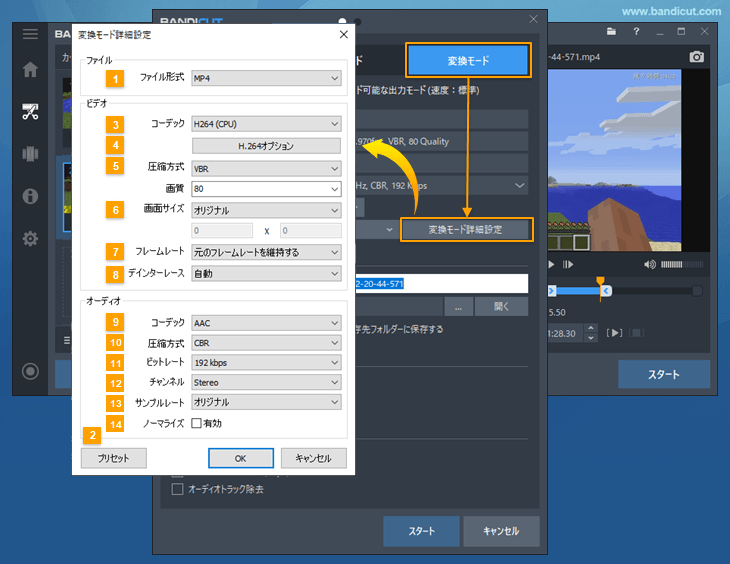730x564 pixels.
Task: Open Settings gear in sidebar
Action: pyautogui.click(x=30, y=238)
